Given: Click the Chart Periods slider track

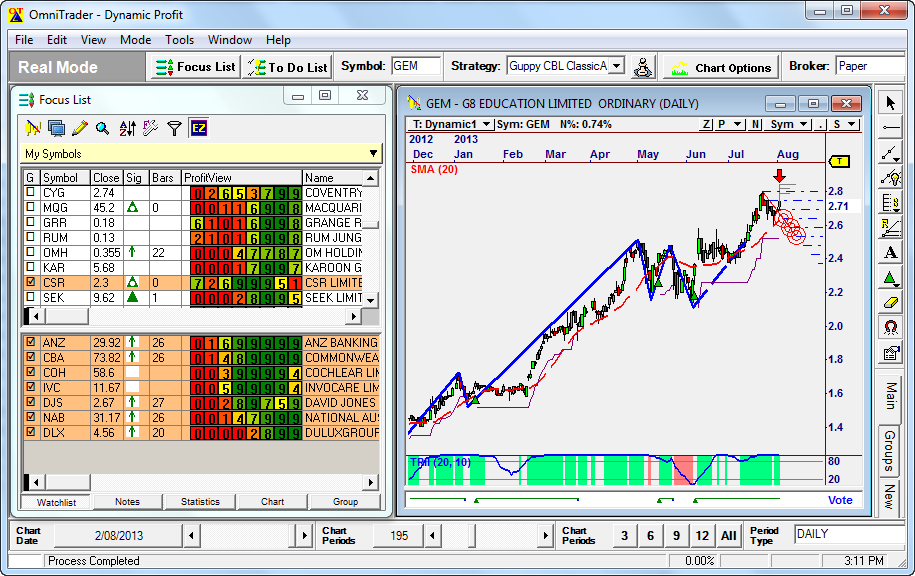Looking at the screenshot, I should click(490, 535).
